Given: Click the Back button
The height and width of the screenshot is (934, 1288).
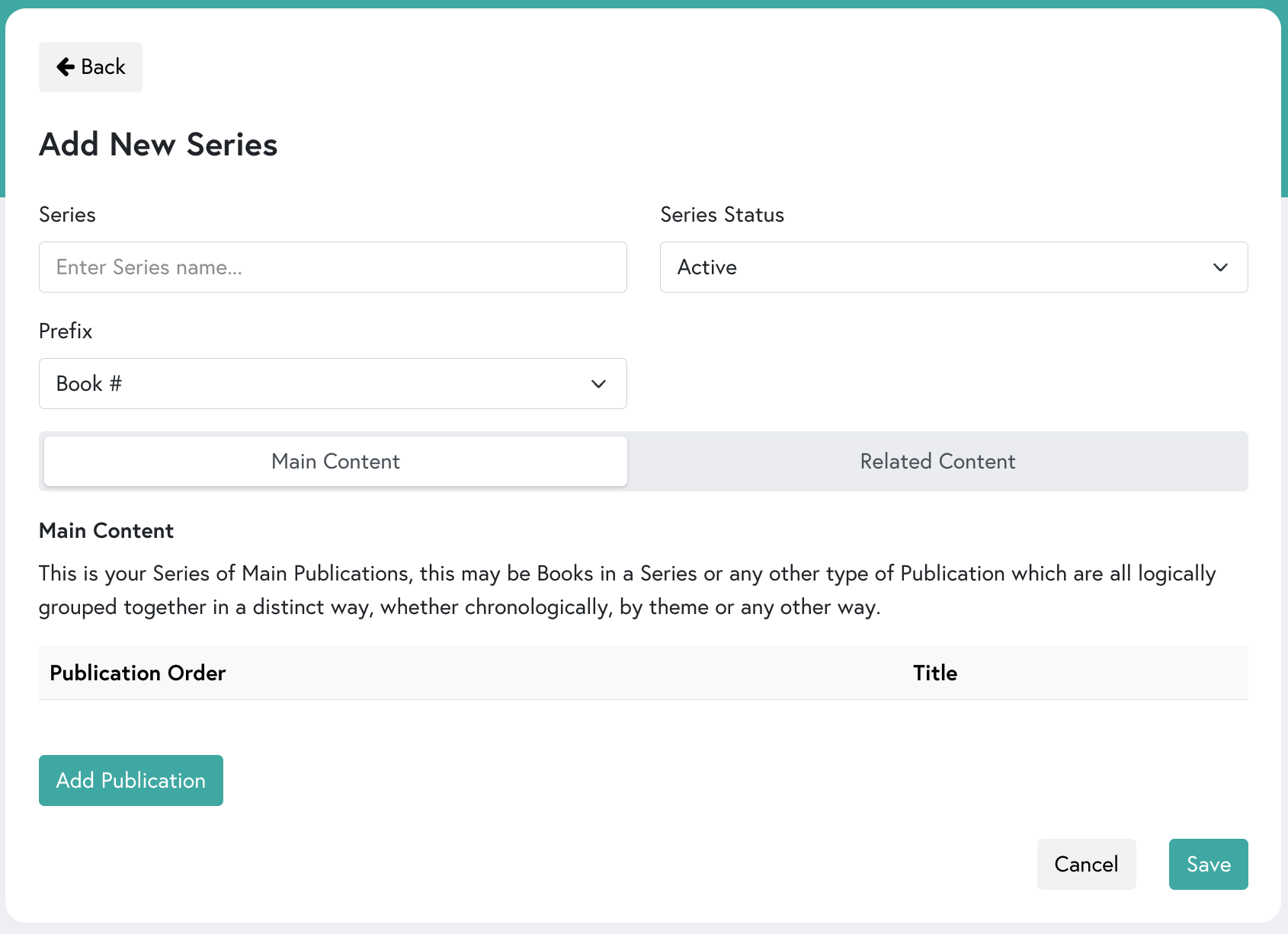Looking at the screenshot, I should (90, 66).
